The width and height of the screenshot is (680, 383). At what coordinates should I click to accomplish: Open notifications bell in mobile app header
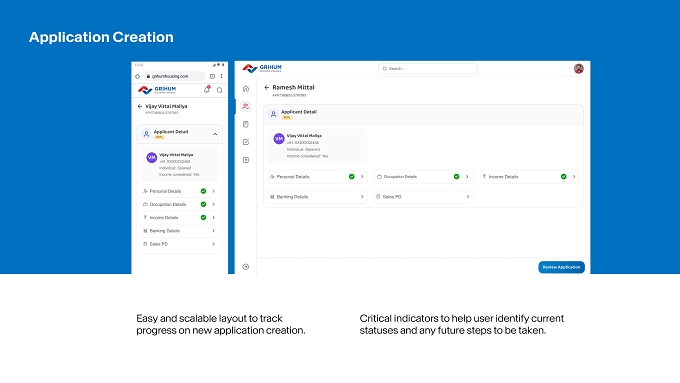[207, 90]
